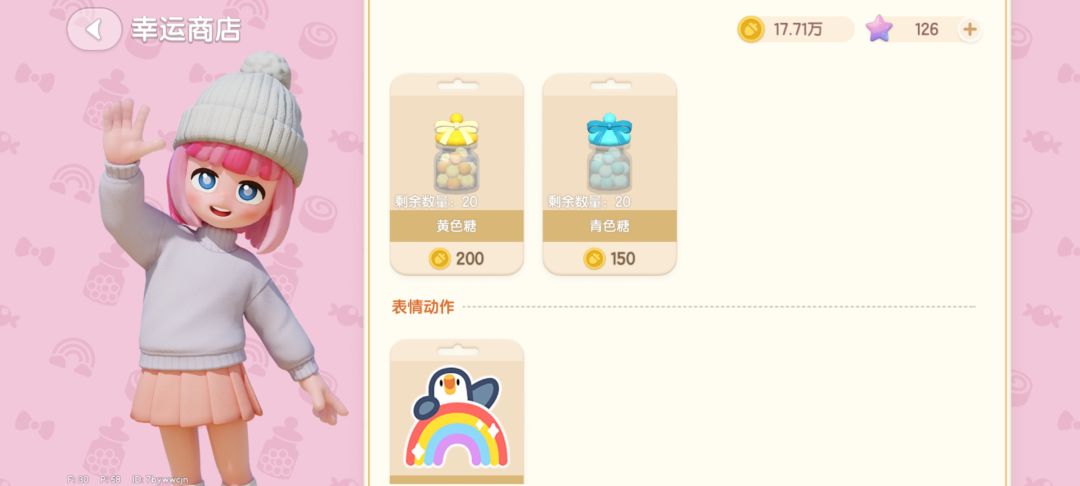
Task: Go back using the arrow button
Action: tap(94, 29)
